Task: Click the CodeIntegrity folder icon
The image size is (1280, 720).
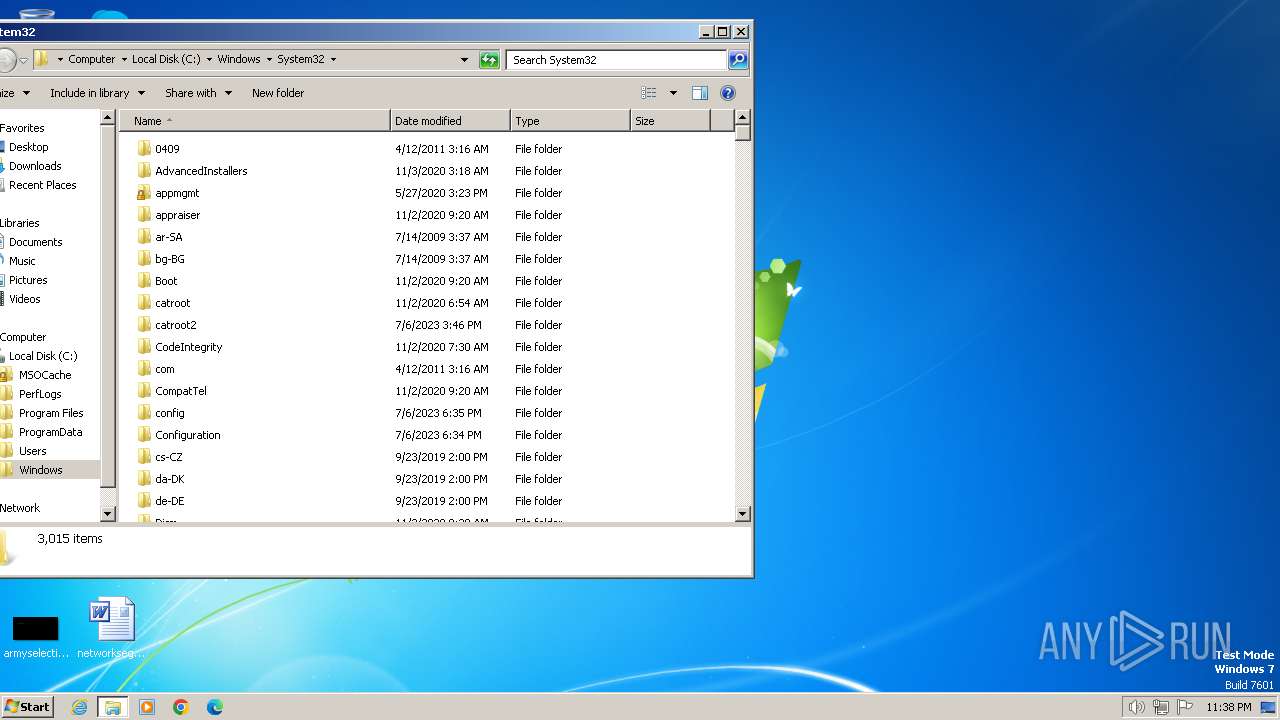Action: point(144,347)
